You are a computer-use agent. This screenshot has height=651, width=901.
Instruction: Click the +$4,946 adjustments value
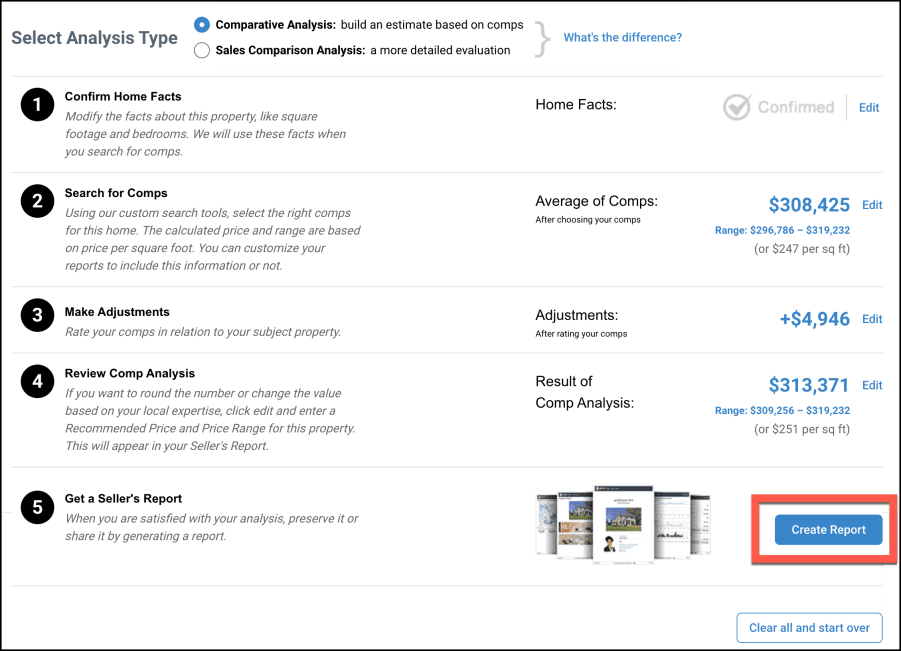814,319
